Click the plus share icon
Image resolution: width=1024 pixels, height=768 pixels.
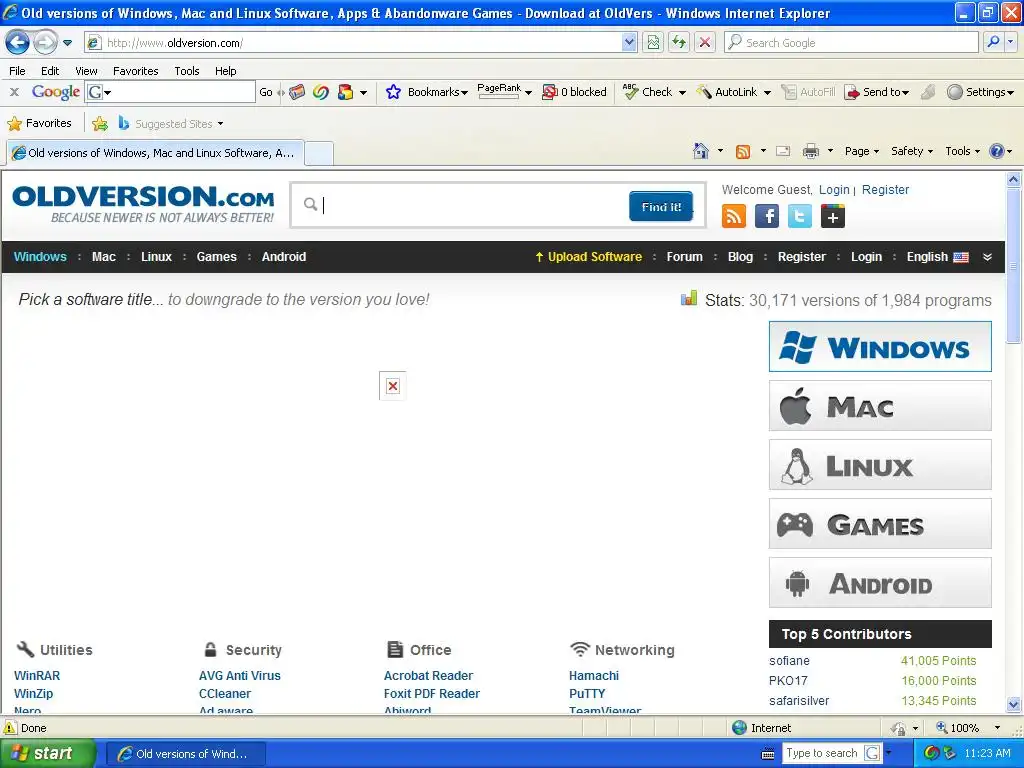[x=833, y=216]
